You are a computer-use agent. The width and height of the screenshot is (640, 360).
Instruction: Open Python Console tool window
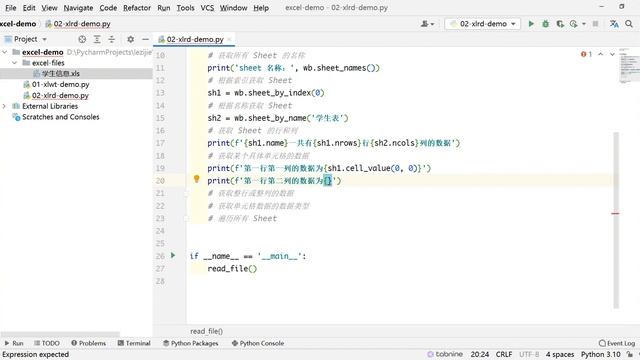pos(258,343)
